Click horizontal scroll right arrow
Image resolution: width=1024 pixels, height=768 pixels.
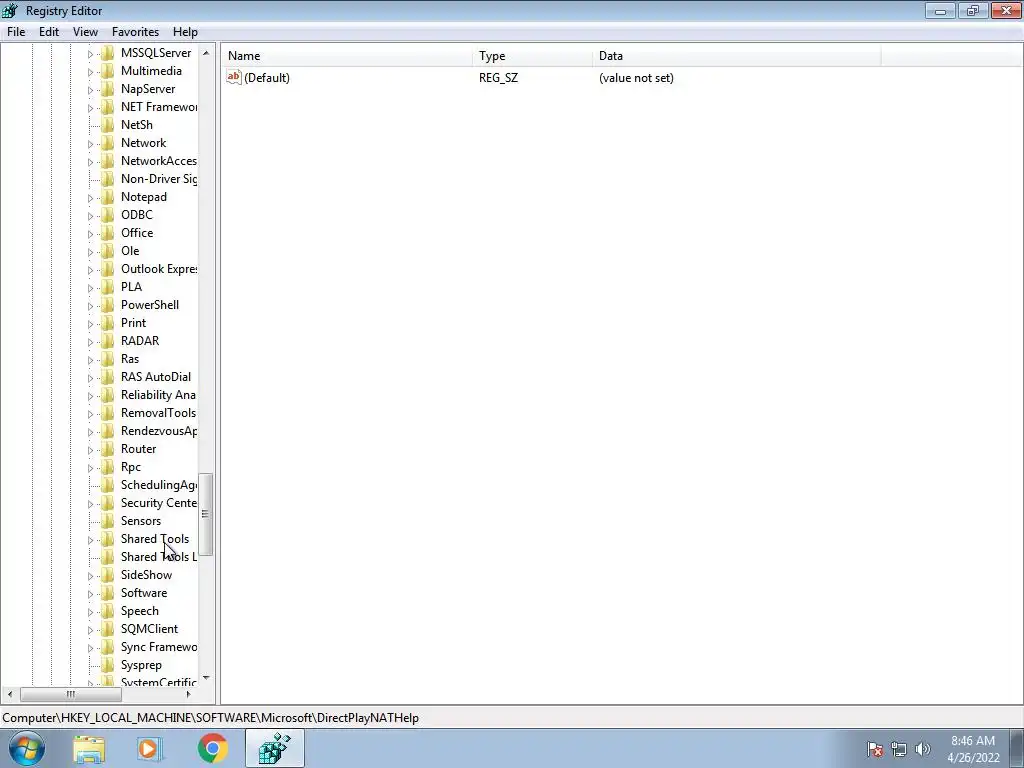(189, 694)
